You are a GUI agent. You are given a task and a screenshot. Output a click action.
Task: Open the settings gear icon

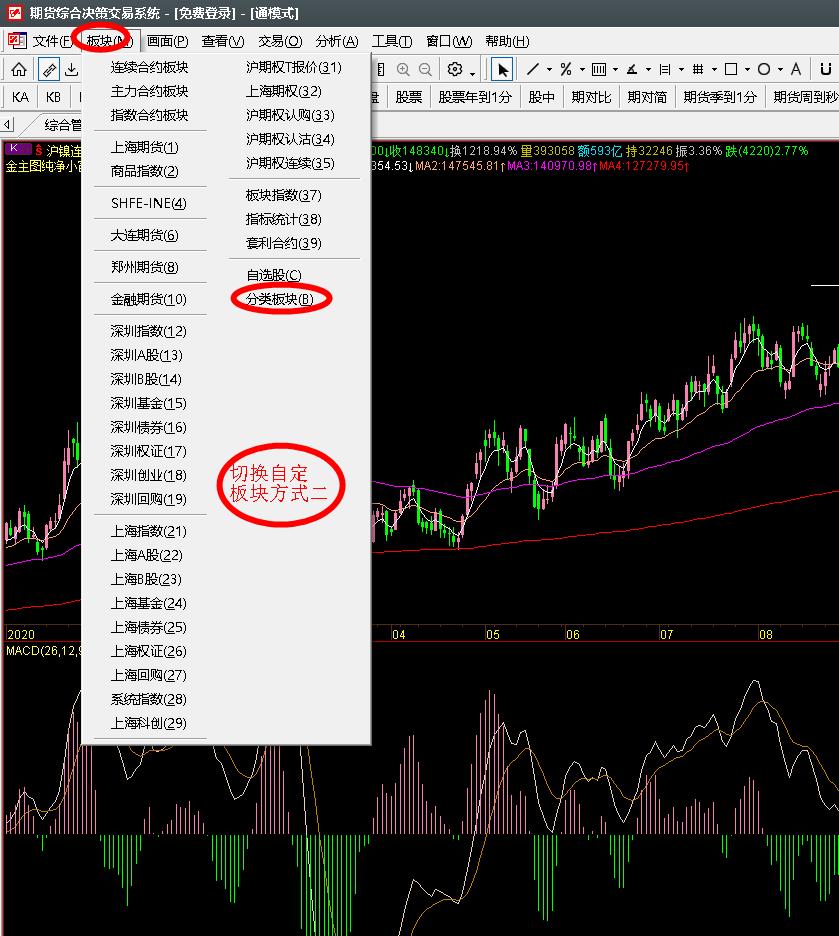coord(455,70)
